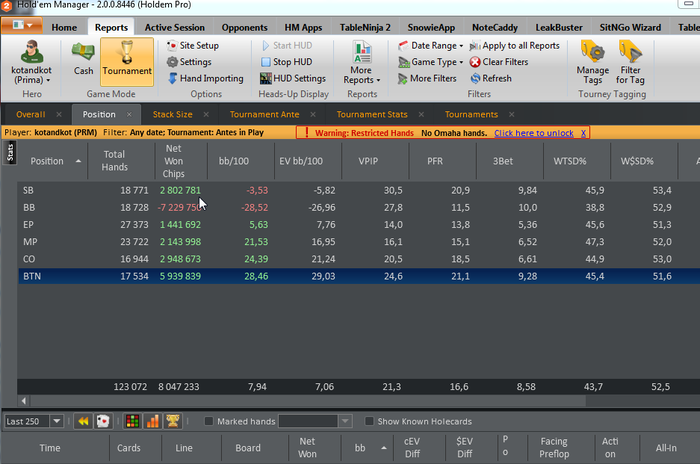
Task: Toggle the Marked hands checkbox
Action: 208,421
